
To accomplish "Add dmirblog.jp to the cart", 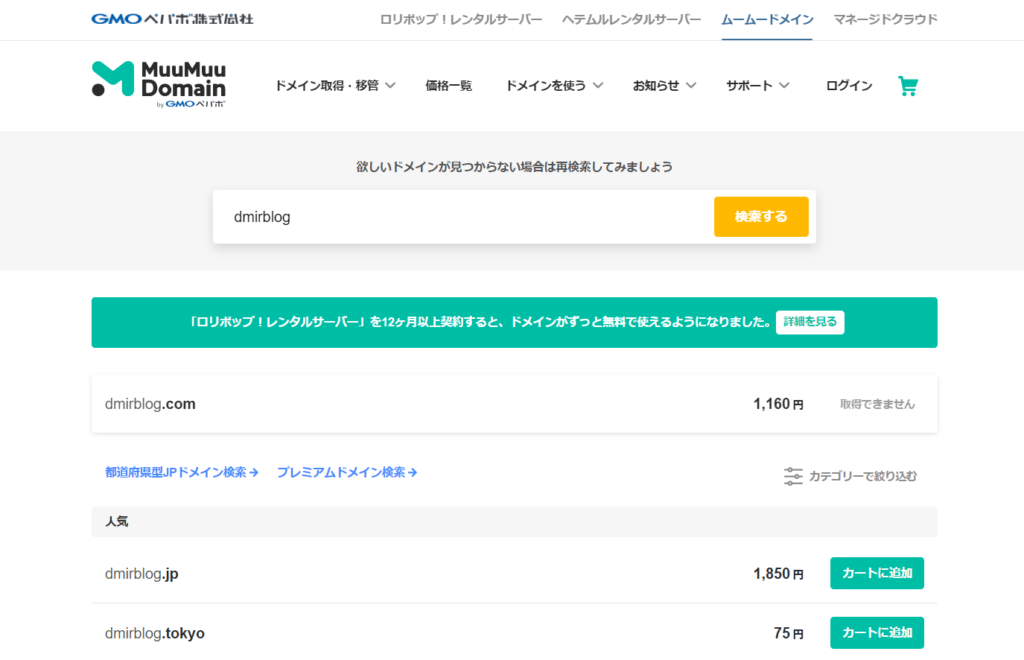I will (x=876, y=573).
